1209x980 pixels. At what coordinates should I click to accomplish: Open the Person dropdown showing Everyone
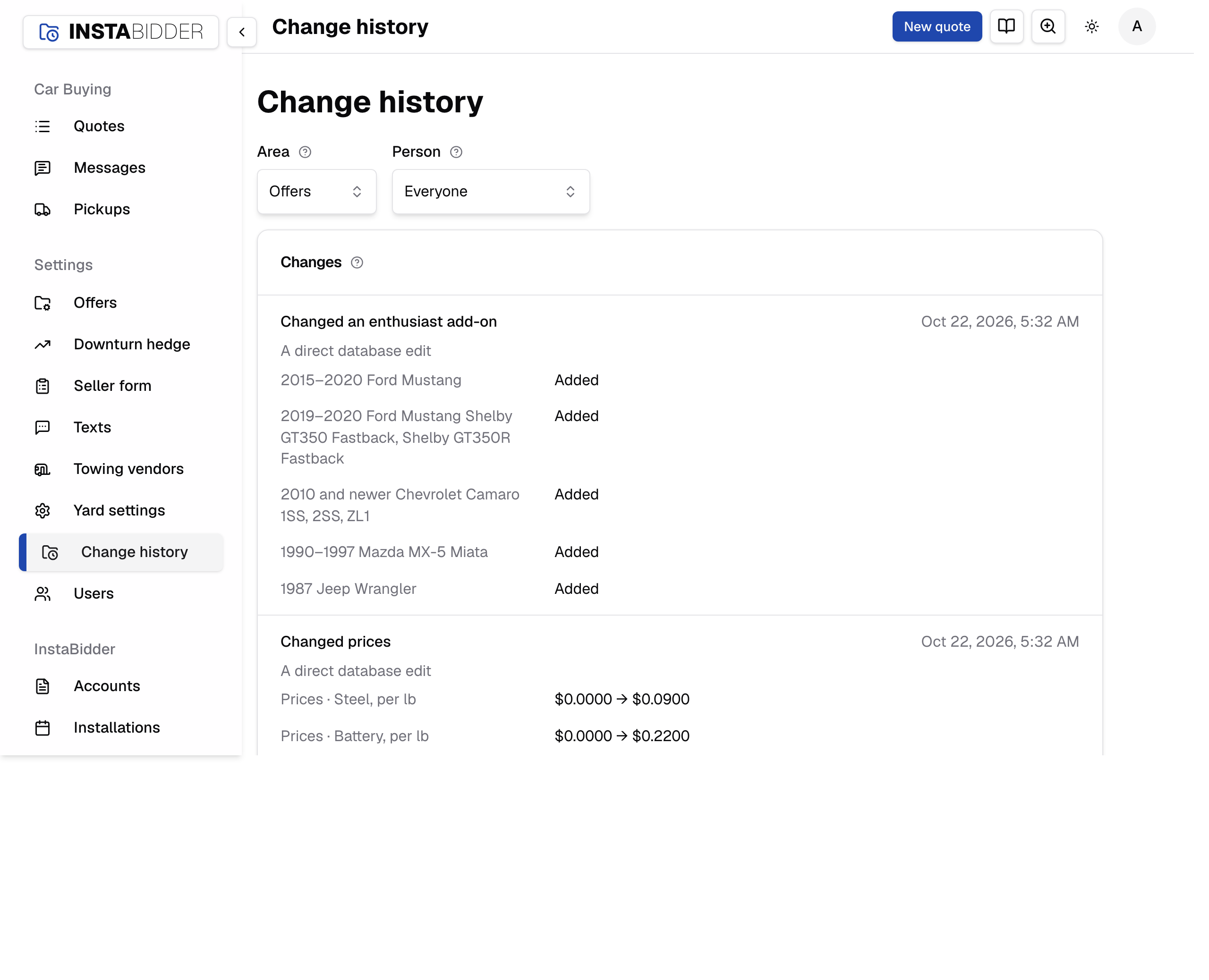tap(491, 191)
